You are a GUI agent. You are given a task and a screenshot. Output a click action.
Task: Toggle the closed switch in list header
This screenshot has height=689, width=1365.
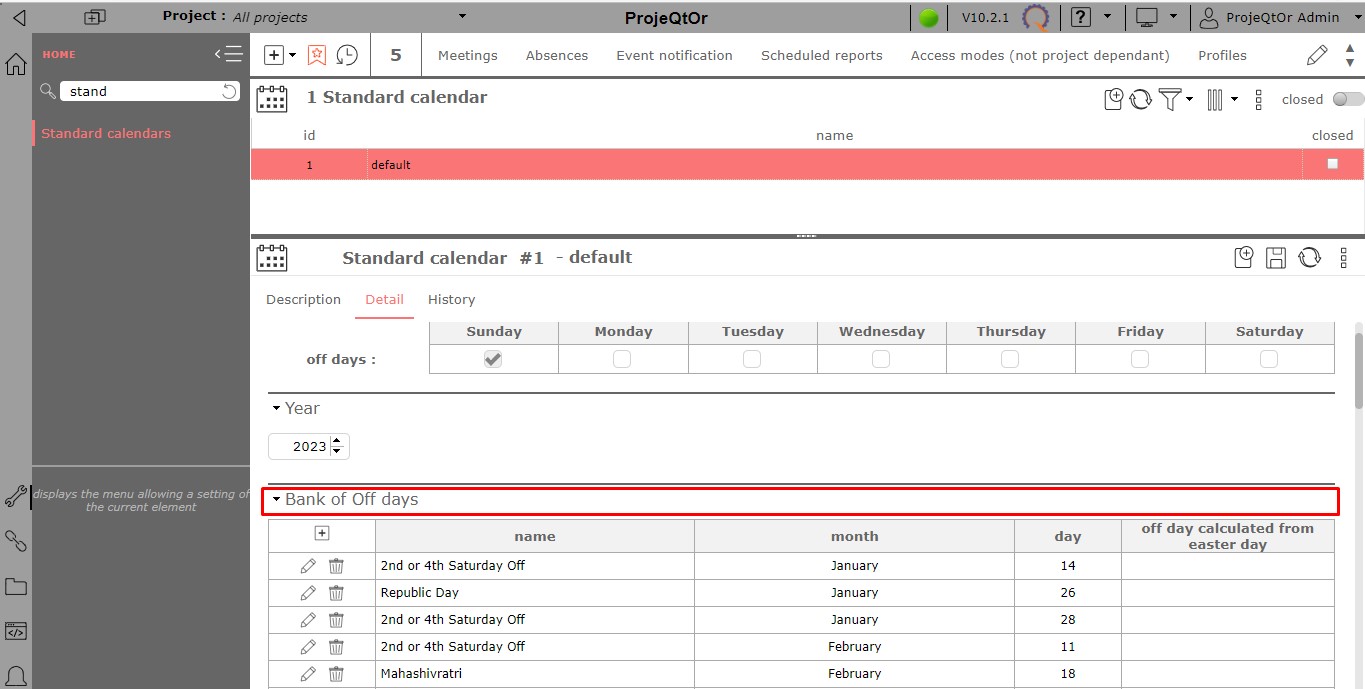[x=1347, y=99]
